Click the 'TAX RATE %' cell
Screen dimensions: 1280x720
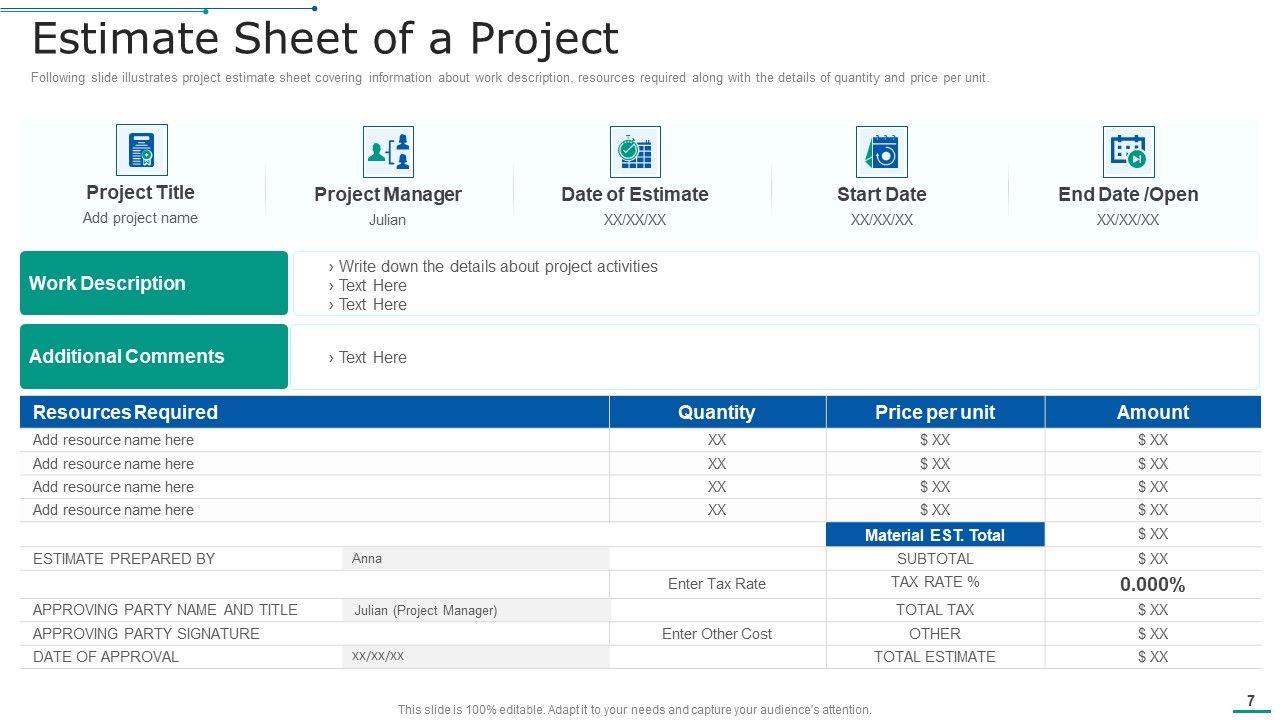pyautogui.click(x=935, y=582)
